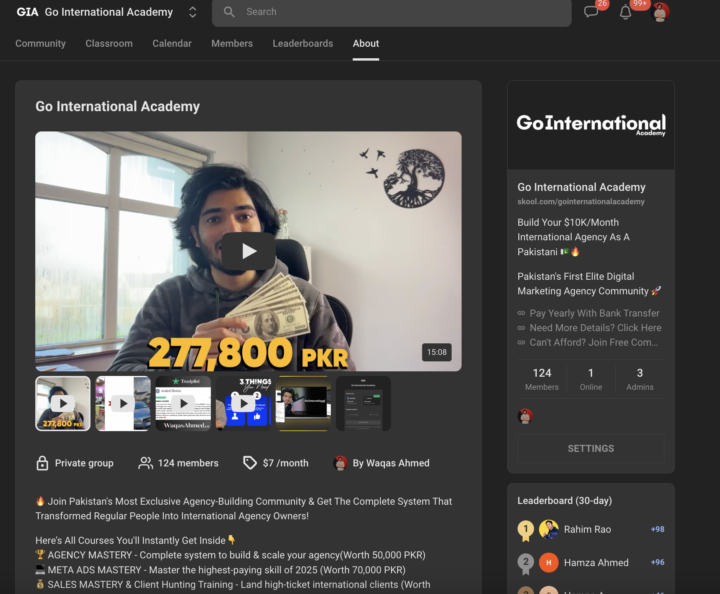This screenshot has height=594, width=720.
Task: Click the Go International Academy page heading
Action: [x=118, y=106]
